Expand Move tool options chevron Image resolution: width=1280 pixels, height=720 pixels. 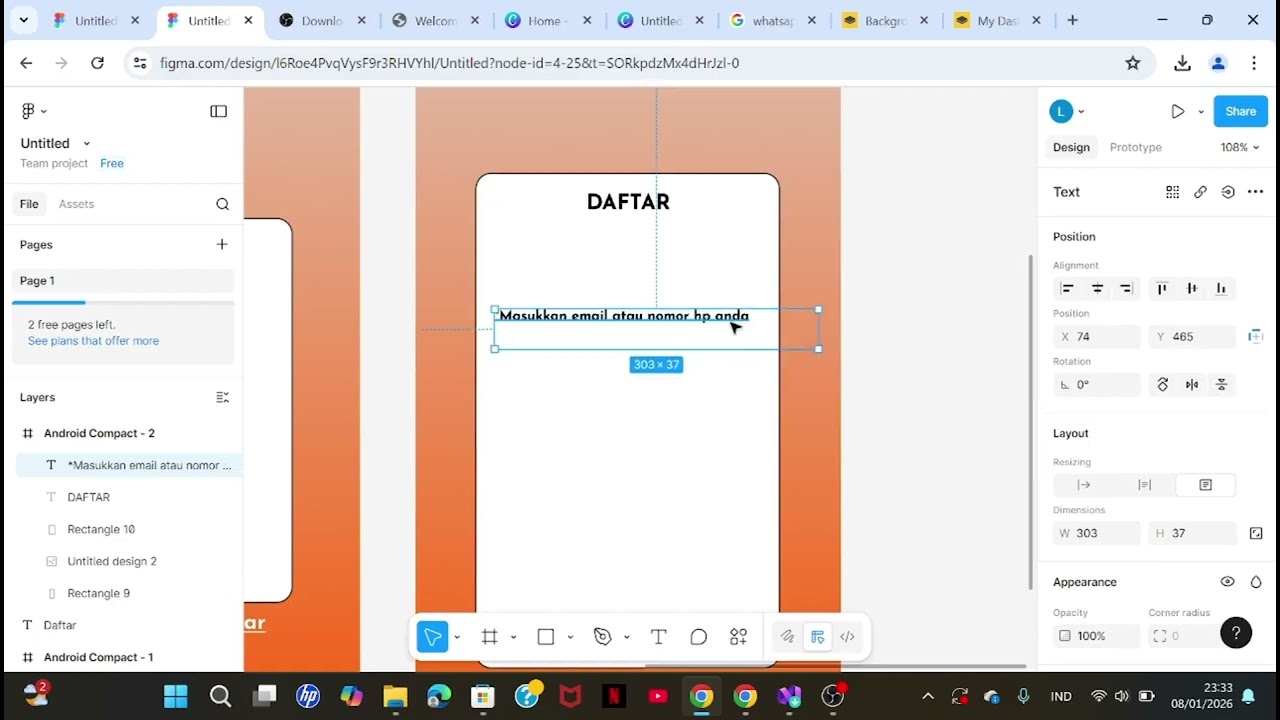click(457, 637)
